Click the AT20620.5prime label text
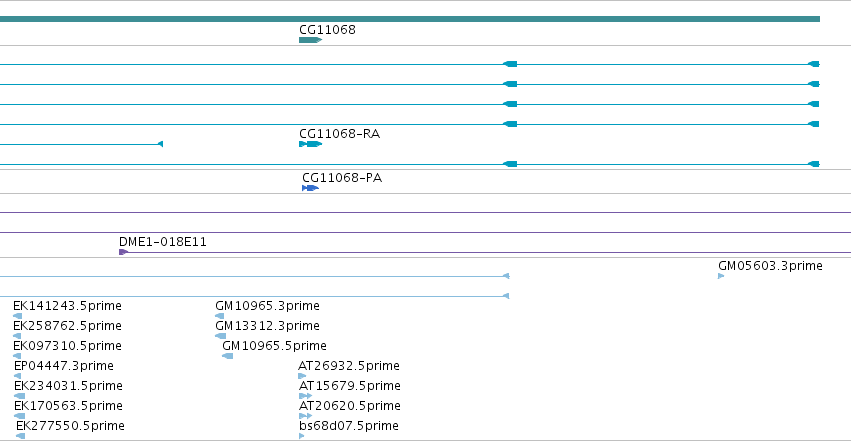This screenshot has height=441, width=851. pos(350,406)
